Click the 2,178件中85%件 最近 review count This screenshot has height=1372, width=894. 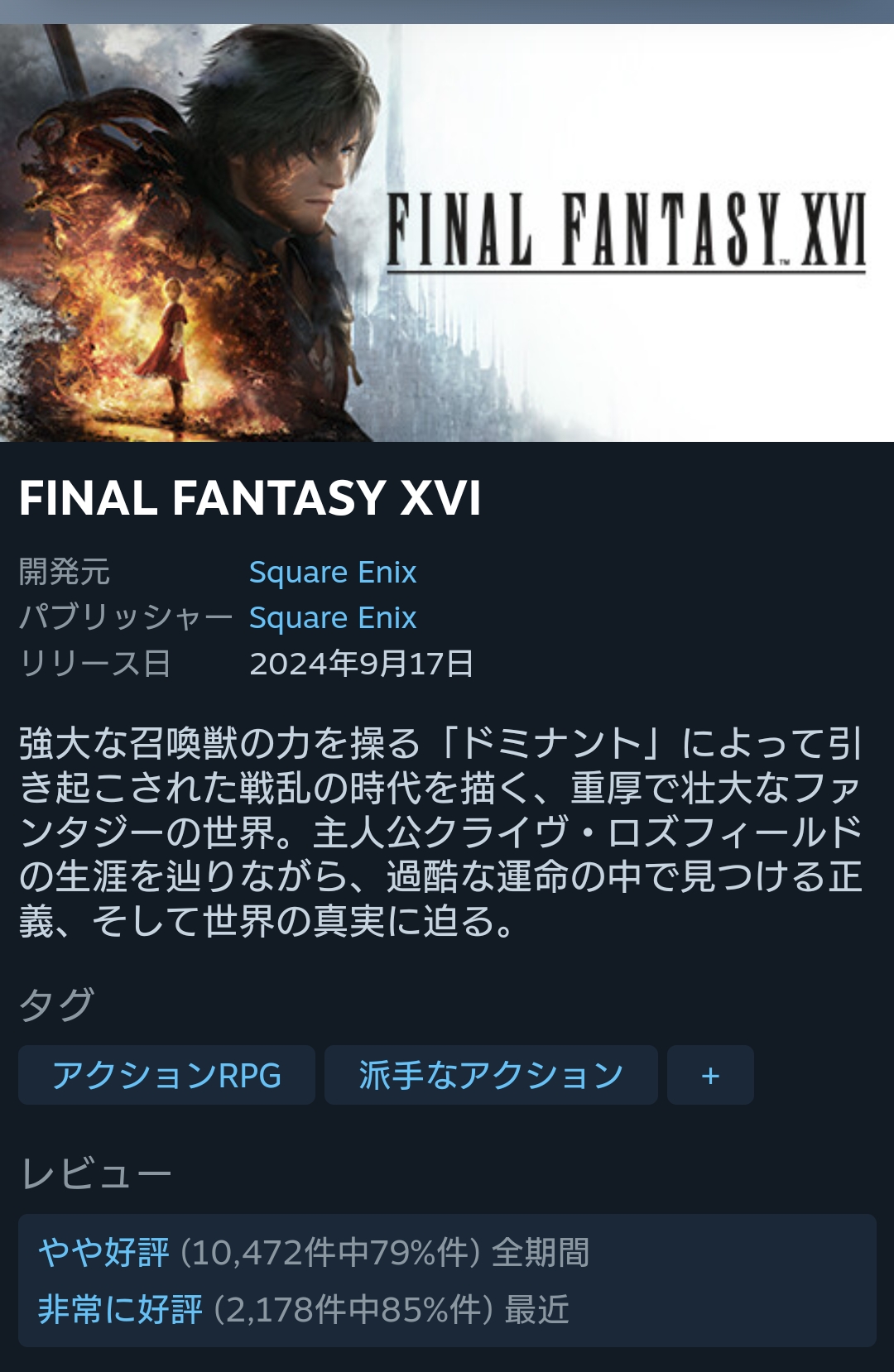[x=392, y=1309]
